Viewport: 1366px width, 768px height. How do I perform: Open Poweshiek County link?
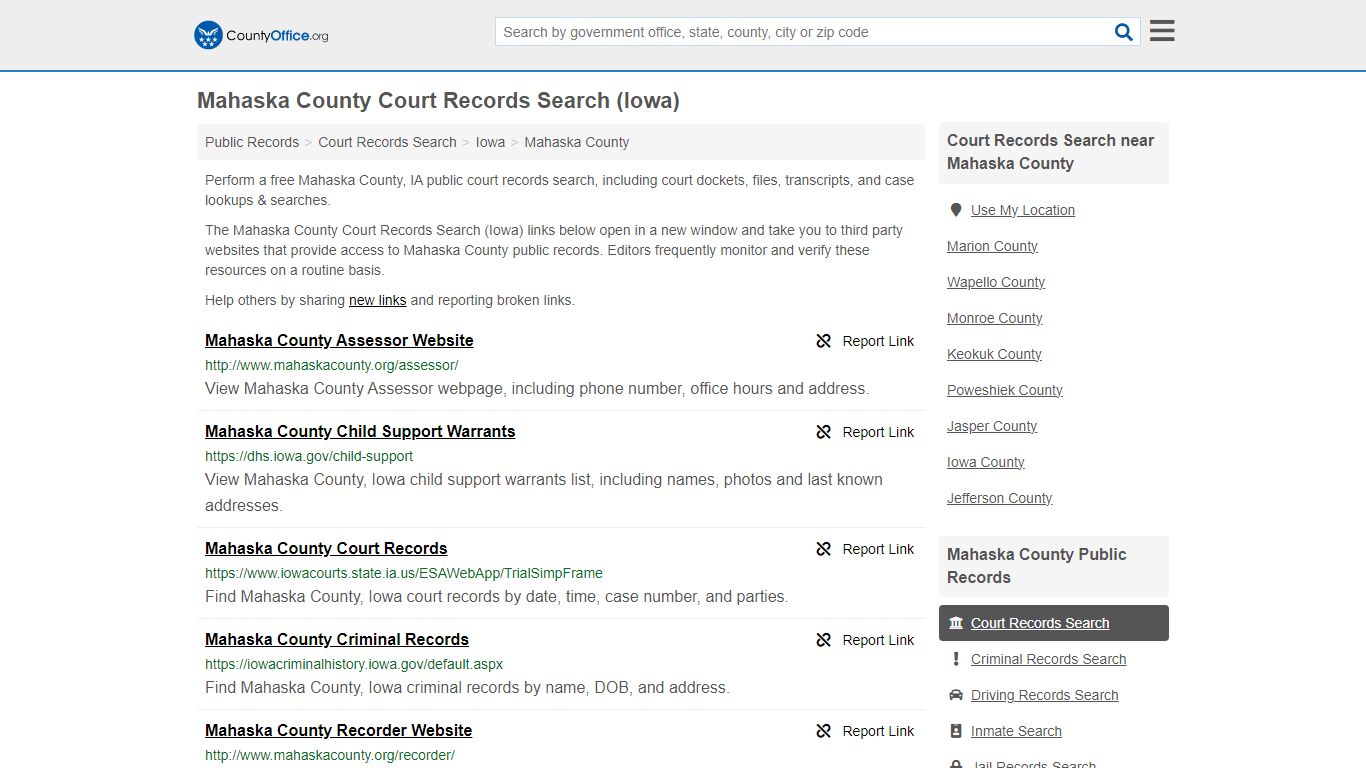pos(1005,390)
